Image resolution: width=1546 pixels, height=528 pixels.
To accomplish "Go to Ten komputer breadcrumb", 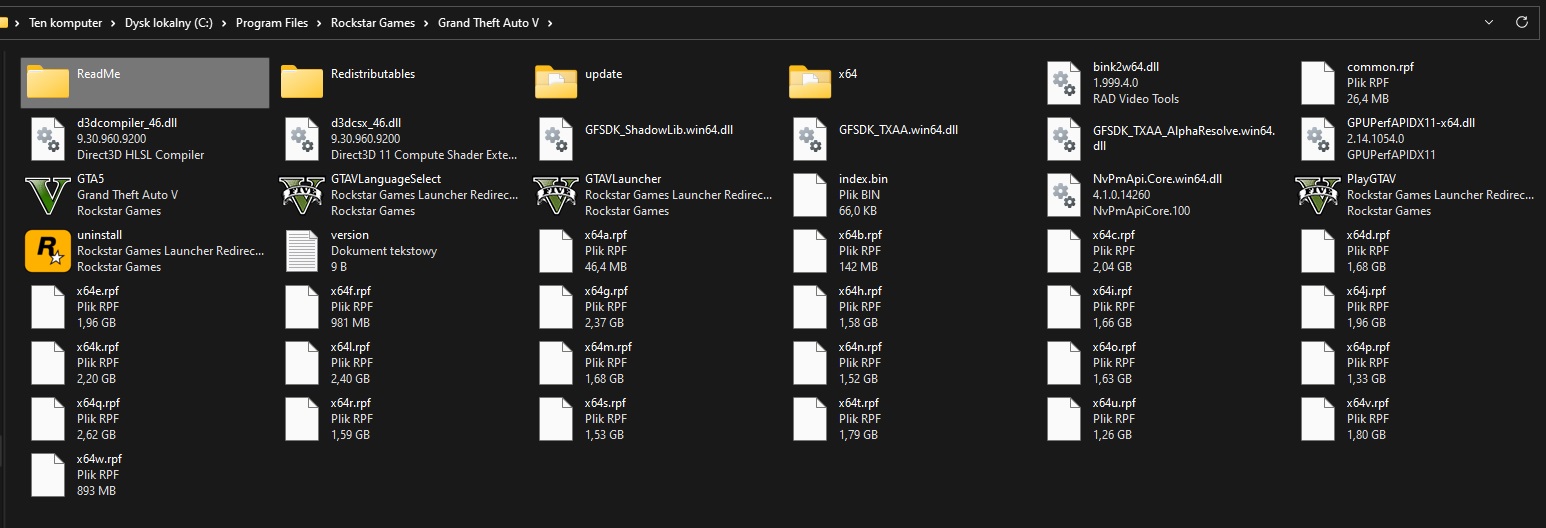I will click(x=65, y=23).
